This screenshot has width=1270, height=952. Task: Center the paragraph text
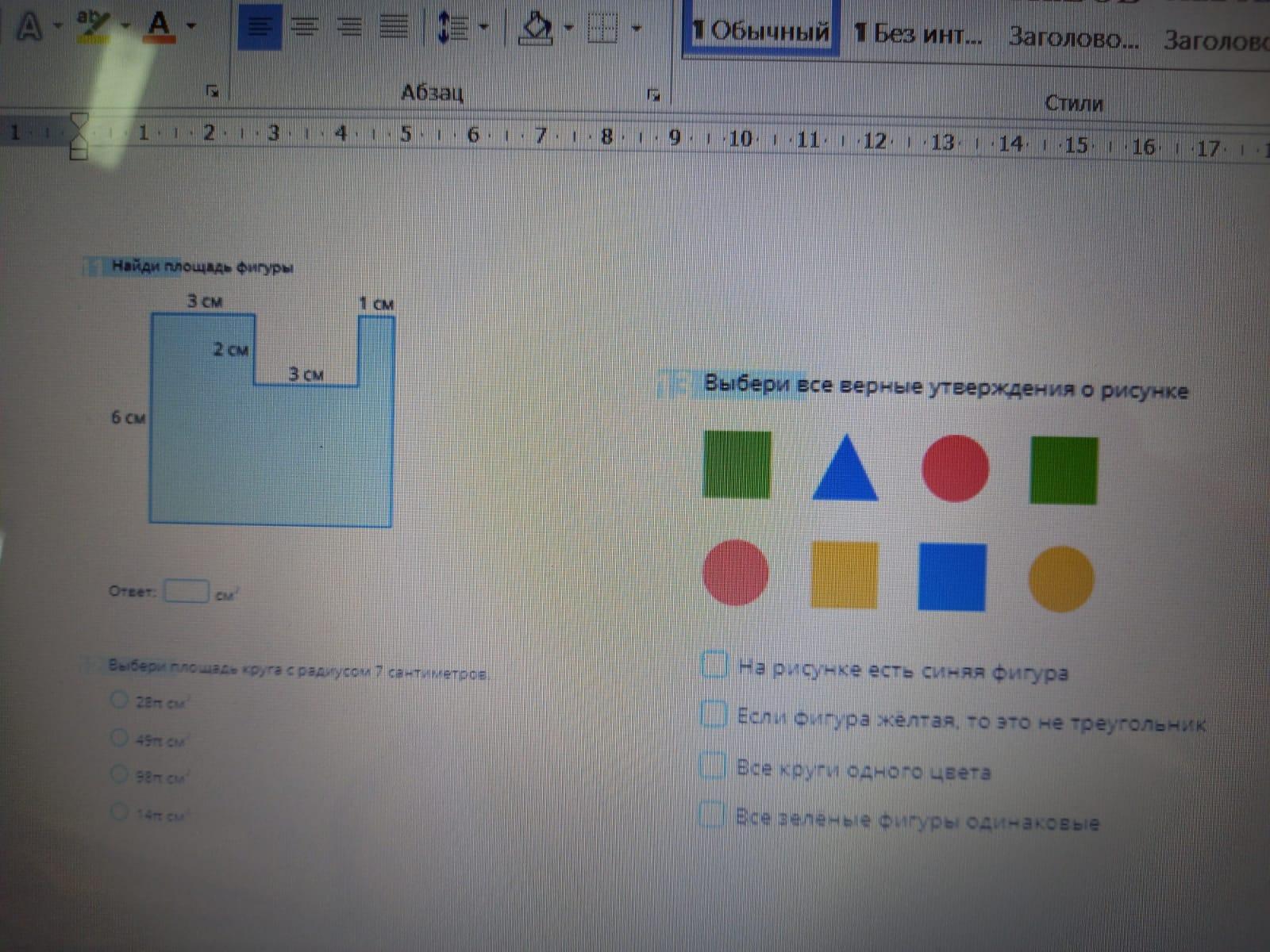[305, 28]
